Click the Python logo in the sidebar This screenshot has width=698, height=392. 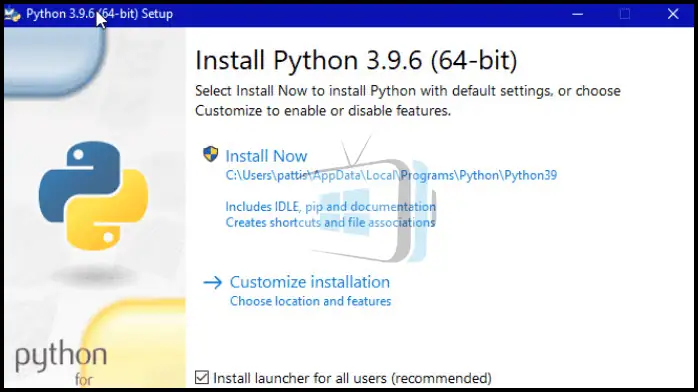coord(93,196)
